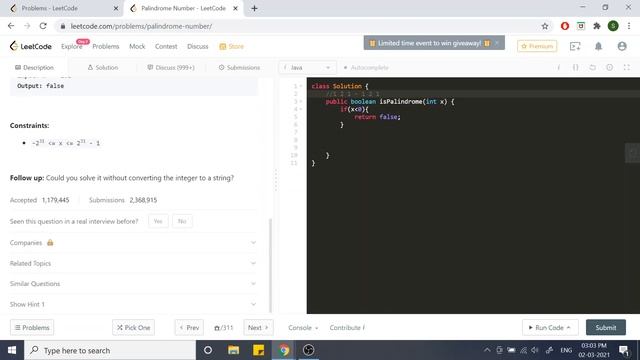Go to the Mock page
Image resolution: width=640 pixels, height=360 pixels.
[137, 47]
